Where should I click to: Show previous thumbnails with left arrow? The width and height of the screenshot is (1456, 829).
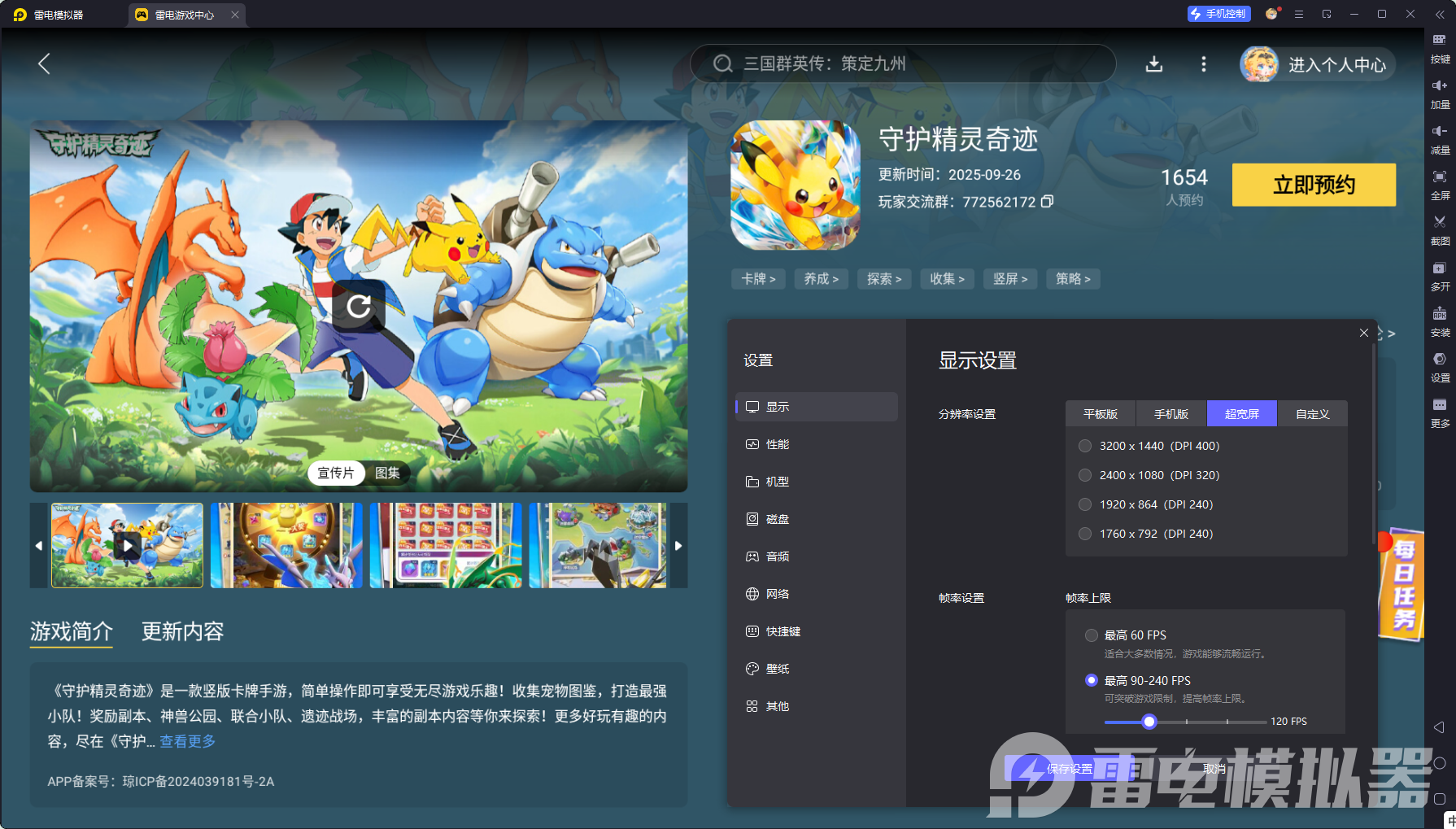39,545
